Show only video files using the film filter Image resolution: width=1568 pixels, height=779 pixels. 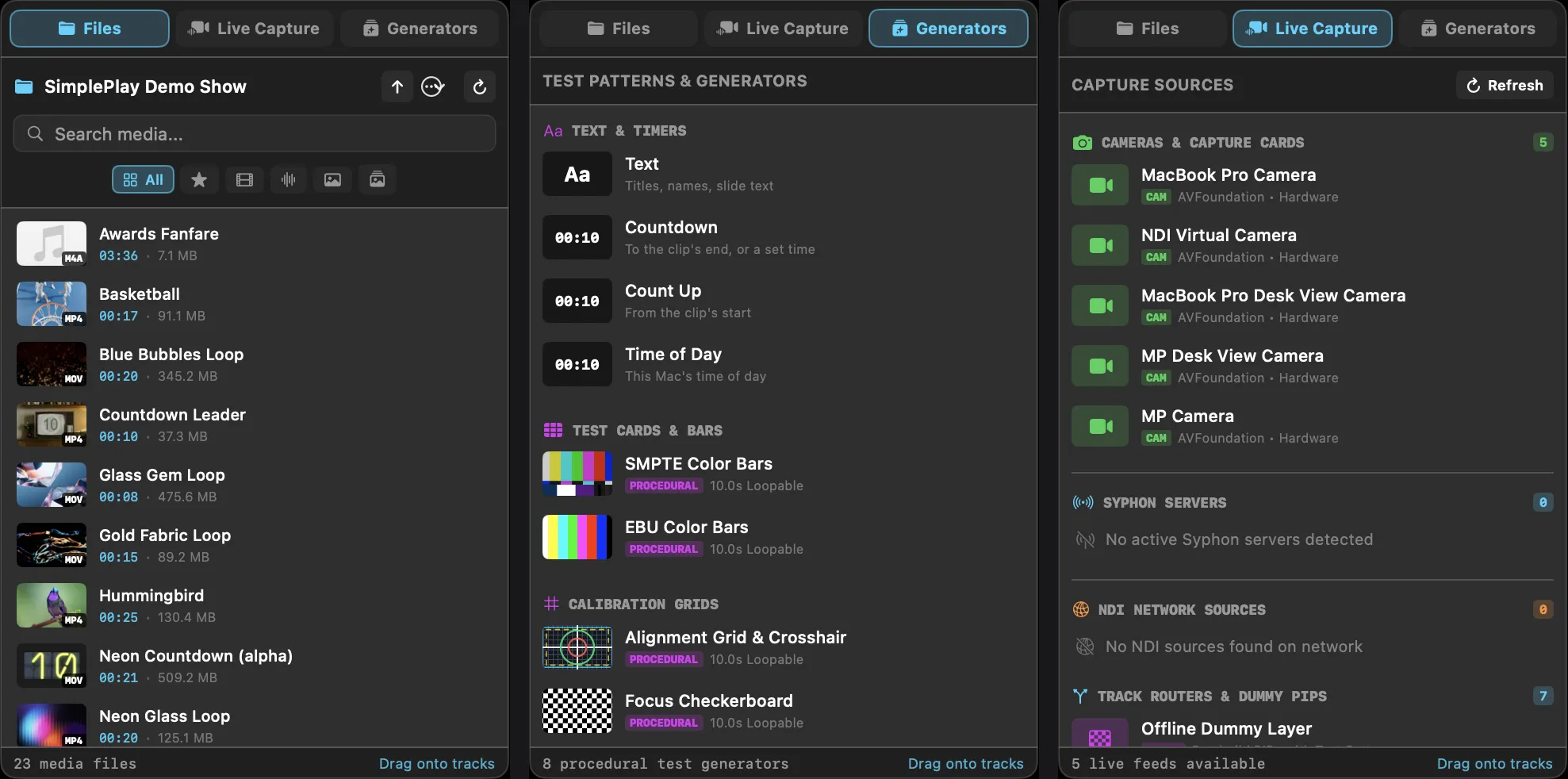(244, 179)
